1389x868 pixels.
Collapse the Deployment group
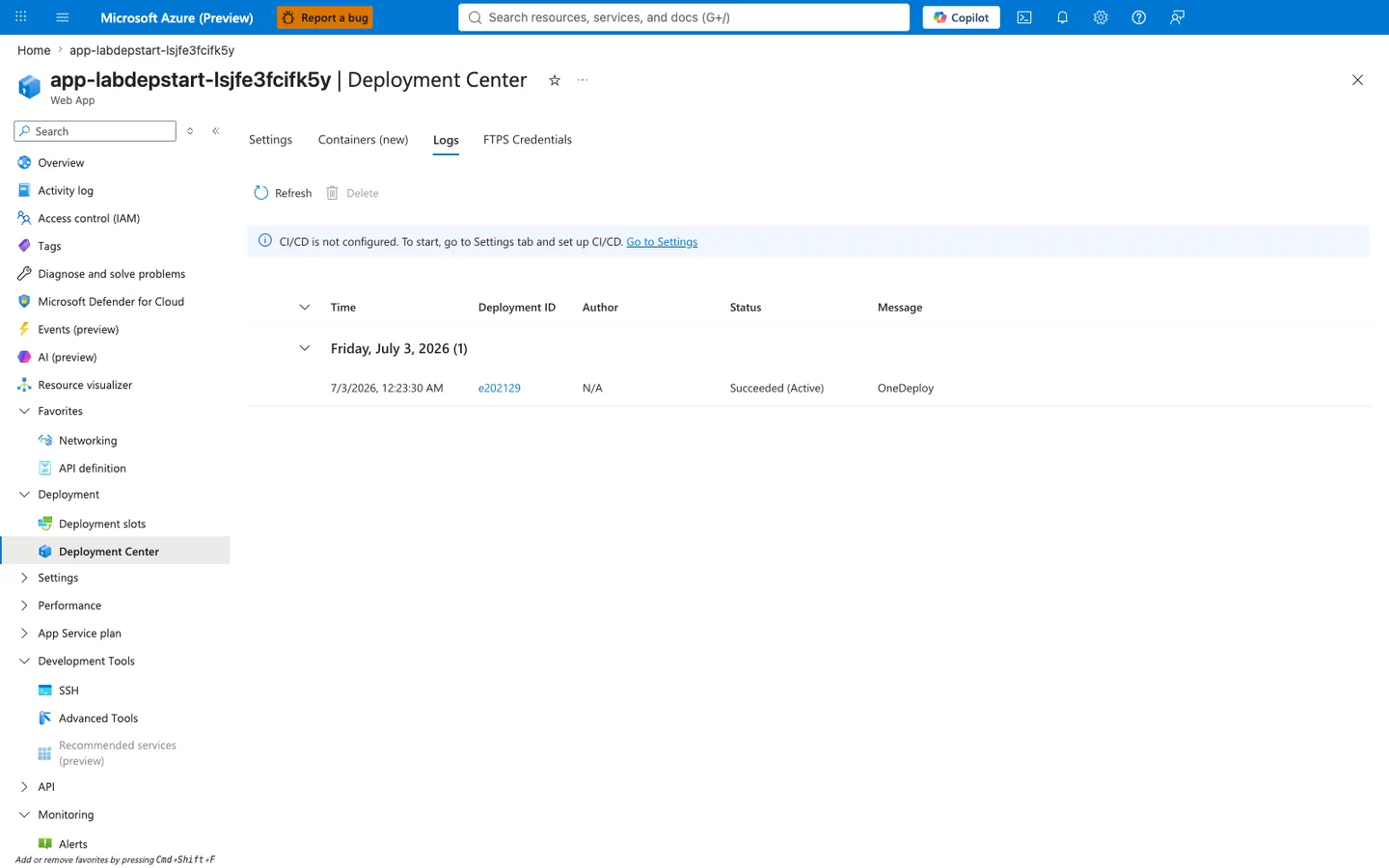24,495
